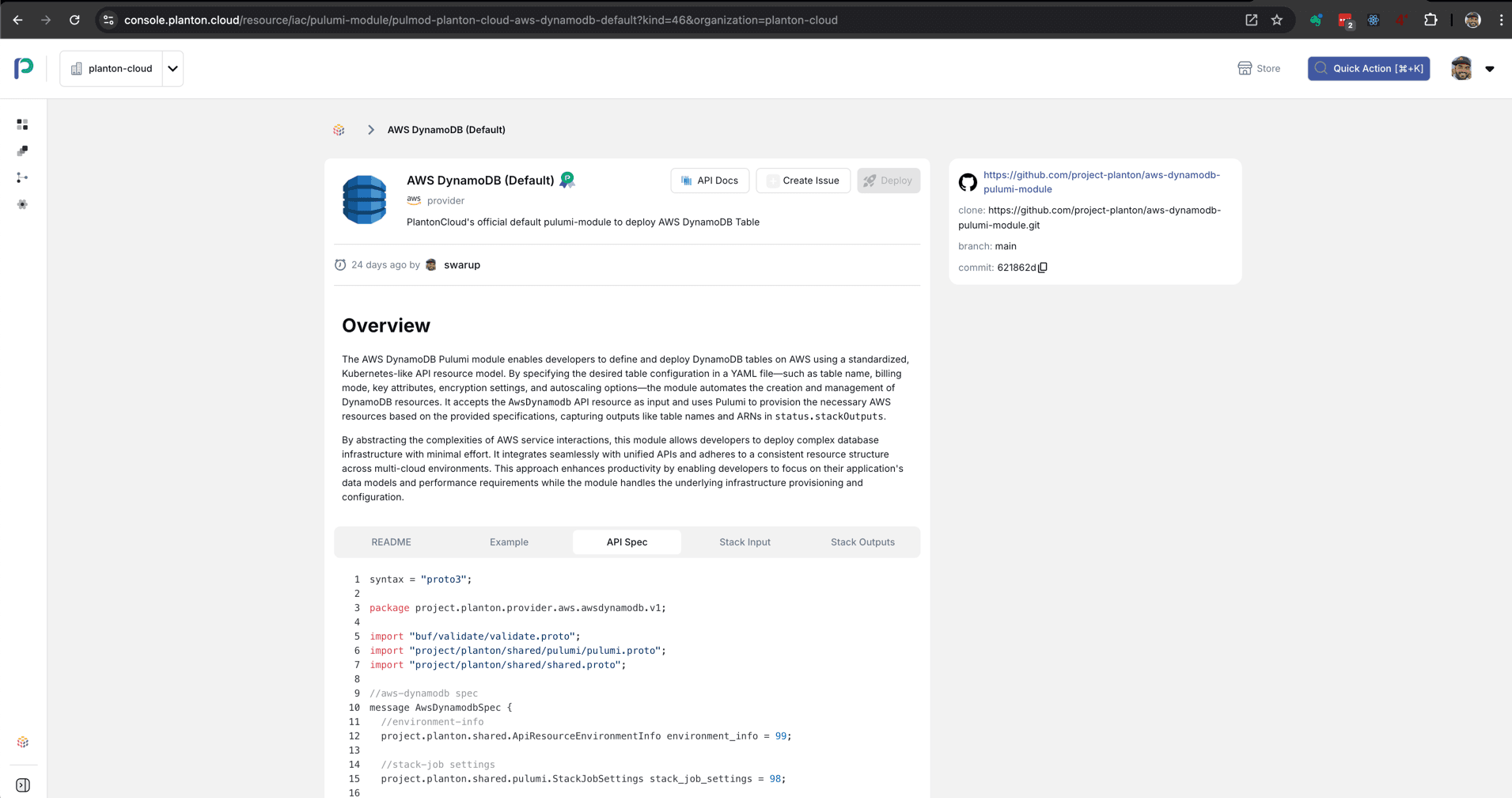Viewport: 1512px width, 798px height.
Task: Click the package declaration code line
Action: [x=517, y=608]
